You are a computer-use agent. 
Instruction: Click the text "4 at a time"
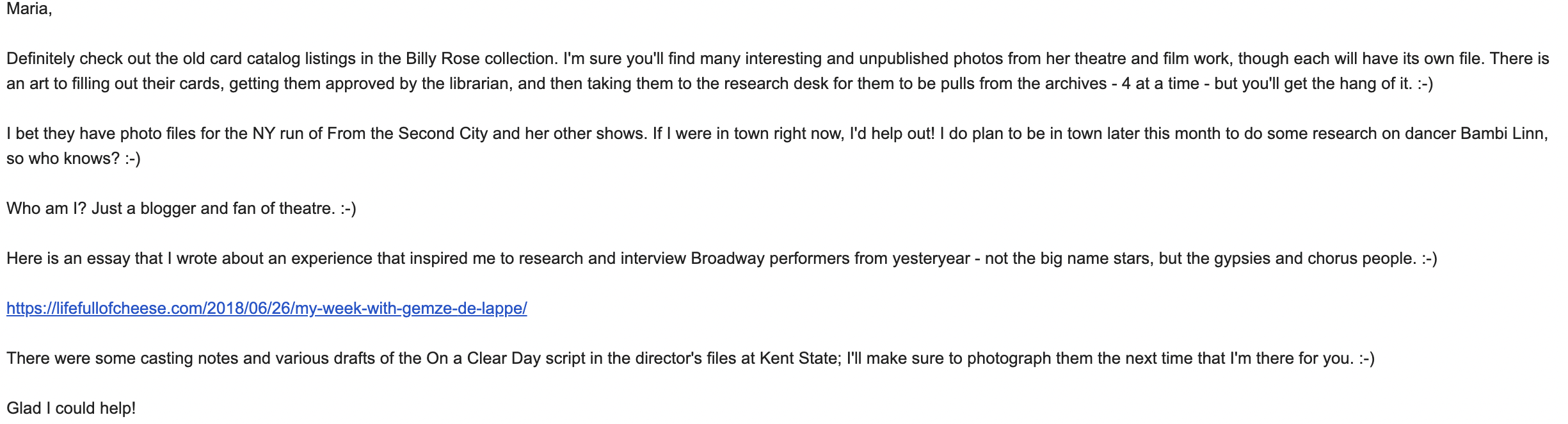1160,84
